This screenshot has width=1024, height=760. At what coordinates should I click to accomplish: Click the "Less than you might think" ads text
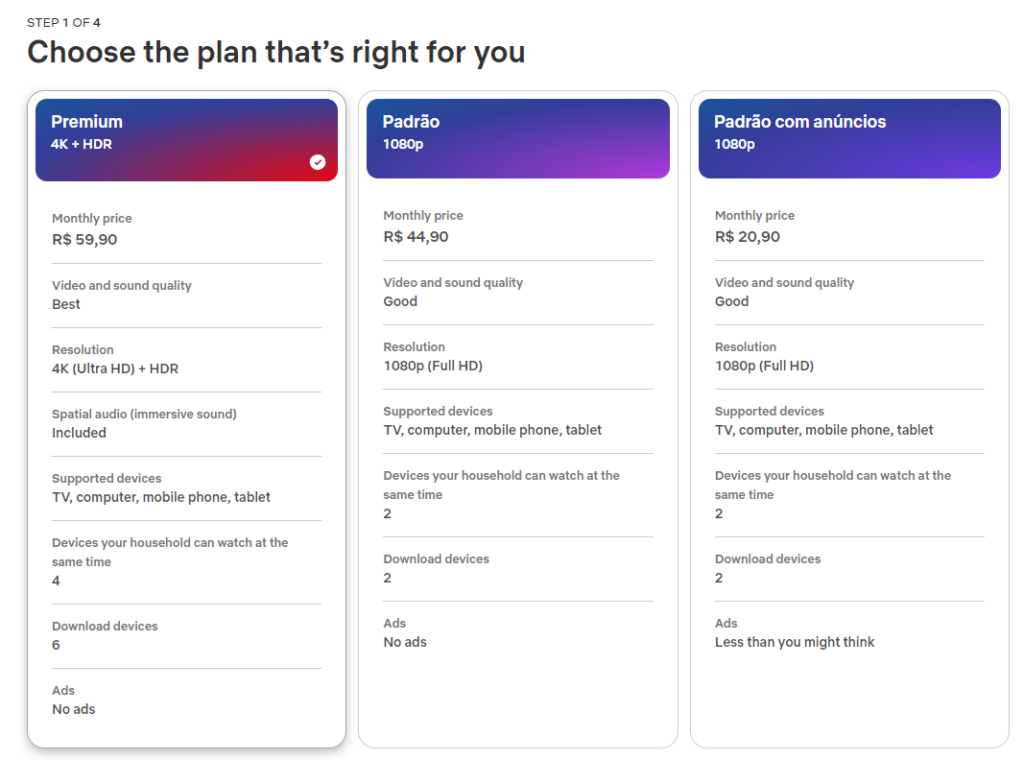point(794,642)
